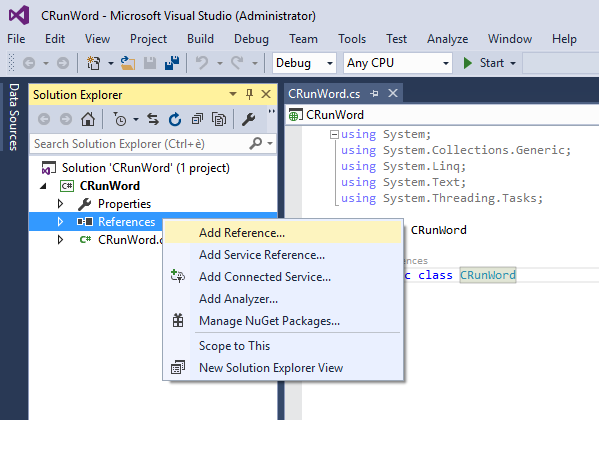Expand the CRunWord.cs file node
The height and width of the screenshot is (450, 601).
pos(60,240)
